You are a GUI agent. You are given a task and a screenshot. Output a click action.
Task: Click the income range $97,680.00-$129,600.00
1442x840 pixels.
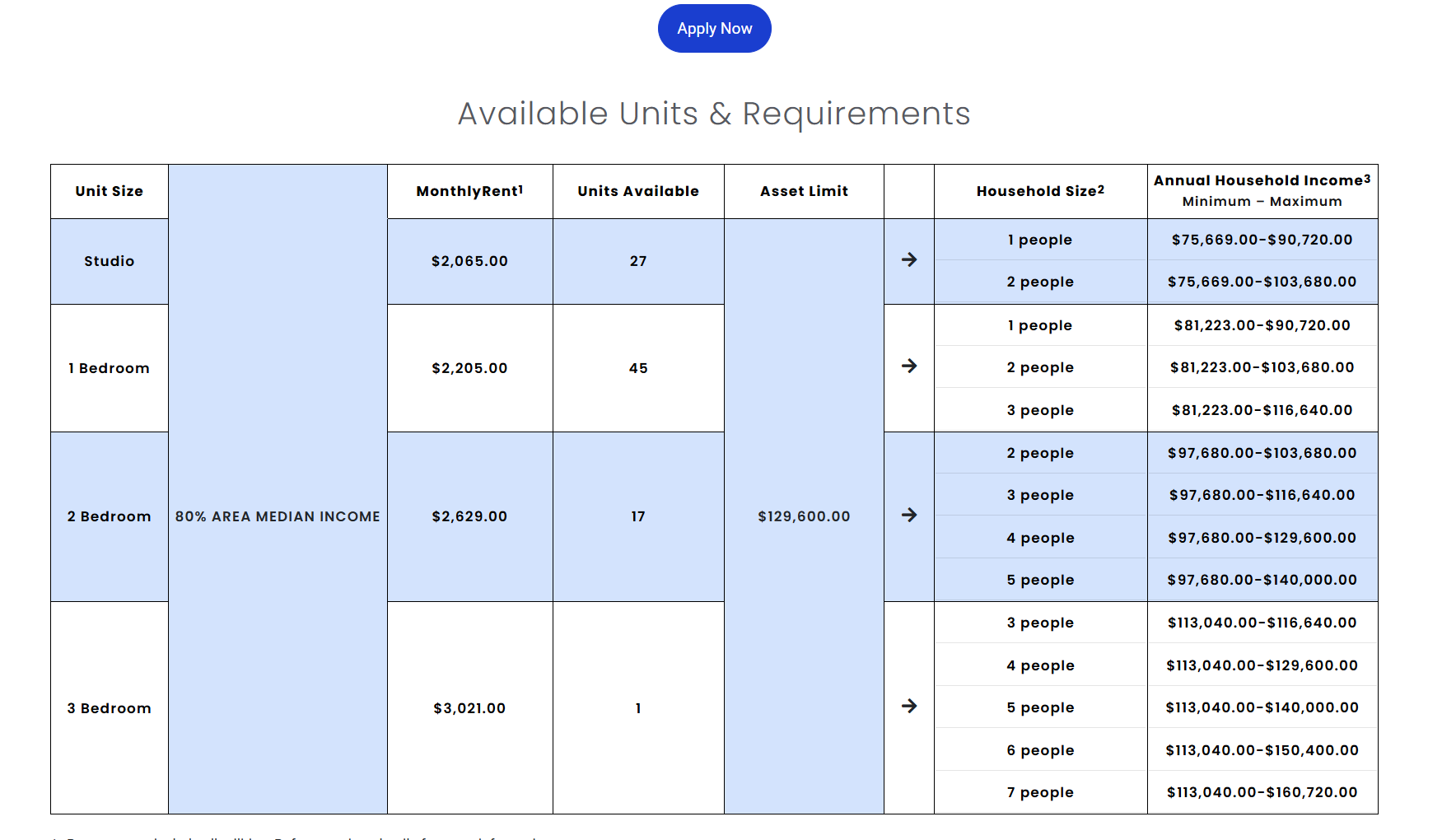point(1262,538)
